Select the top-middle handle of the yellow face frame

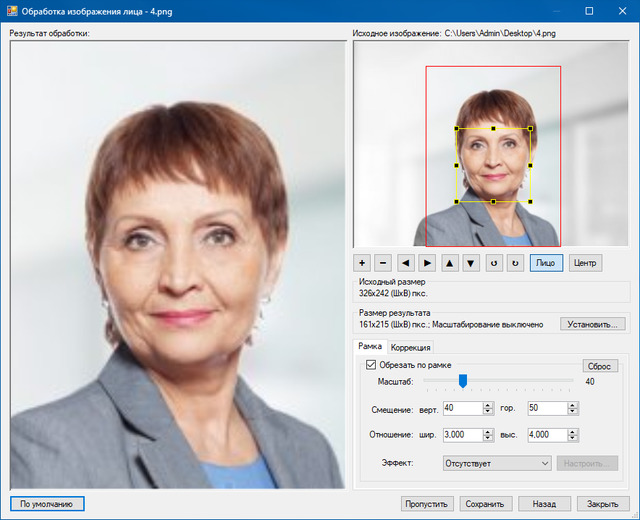493,129
